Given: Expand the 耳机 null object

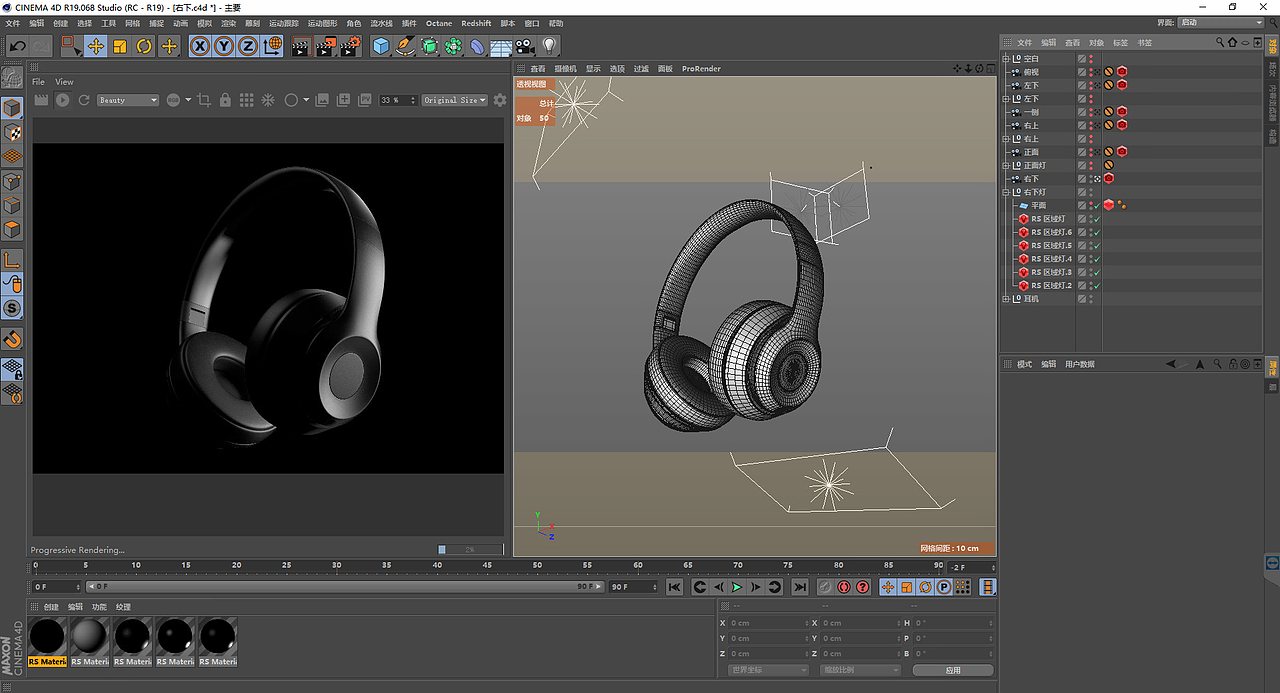Looking at the screenshot, I should 1007,298.
